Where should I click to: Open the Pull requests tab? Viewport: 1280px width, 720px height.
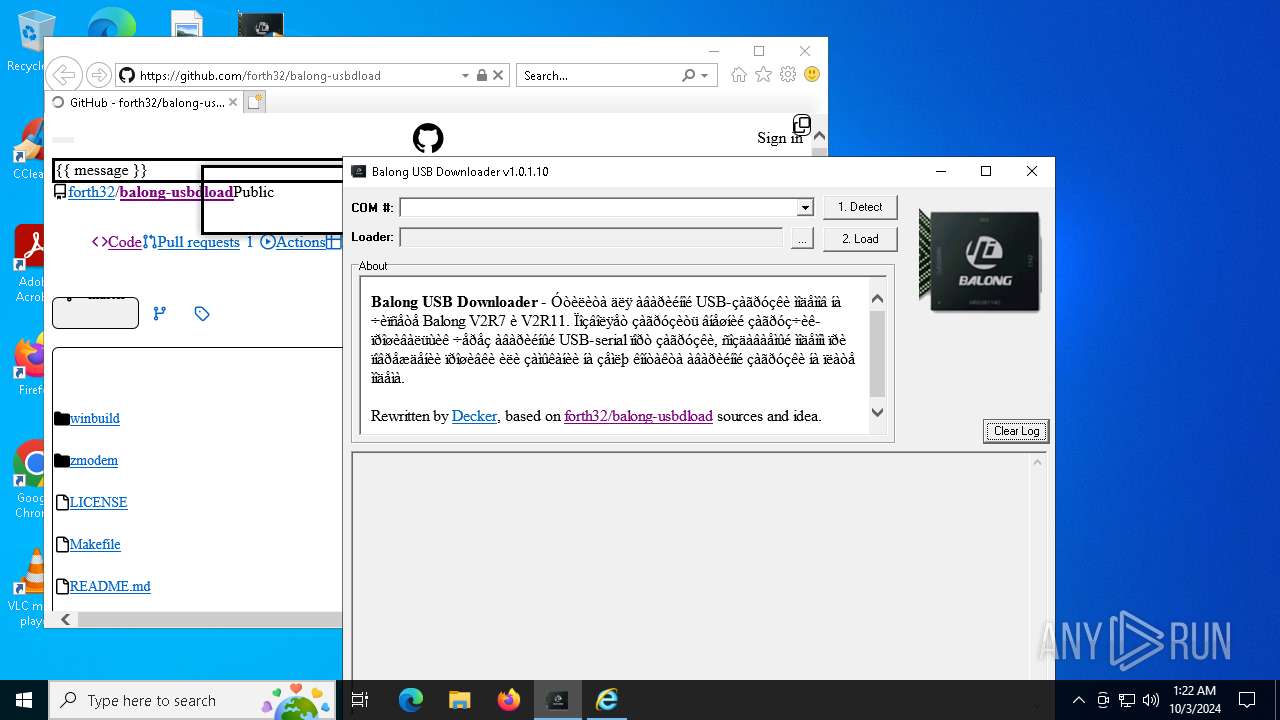point(198,242)
